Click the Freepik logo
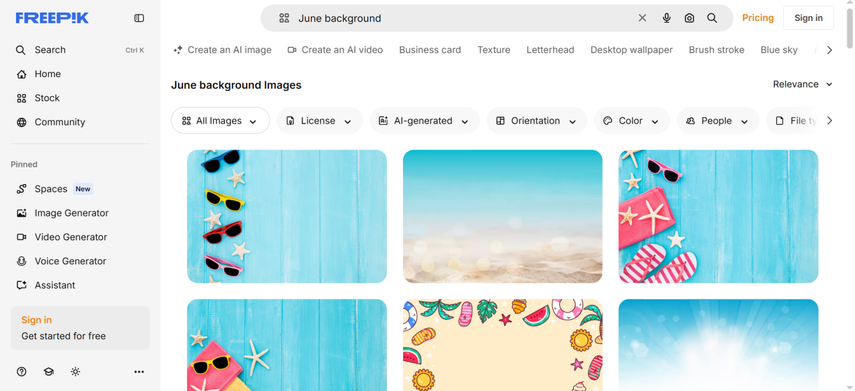The width and height of the screenshot is (855, 391). click(52, 18)
